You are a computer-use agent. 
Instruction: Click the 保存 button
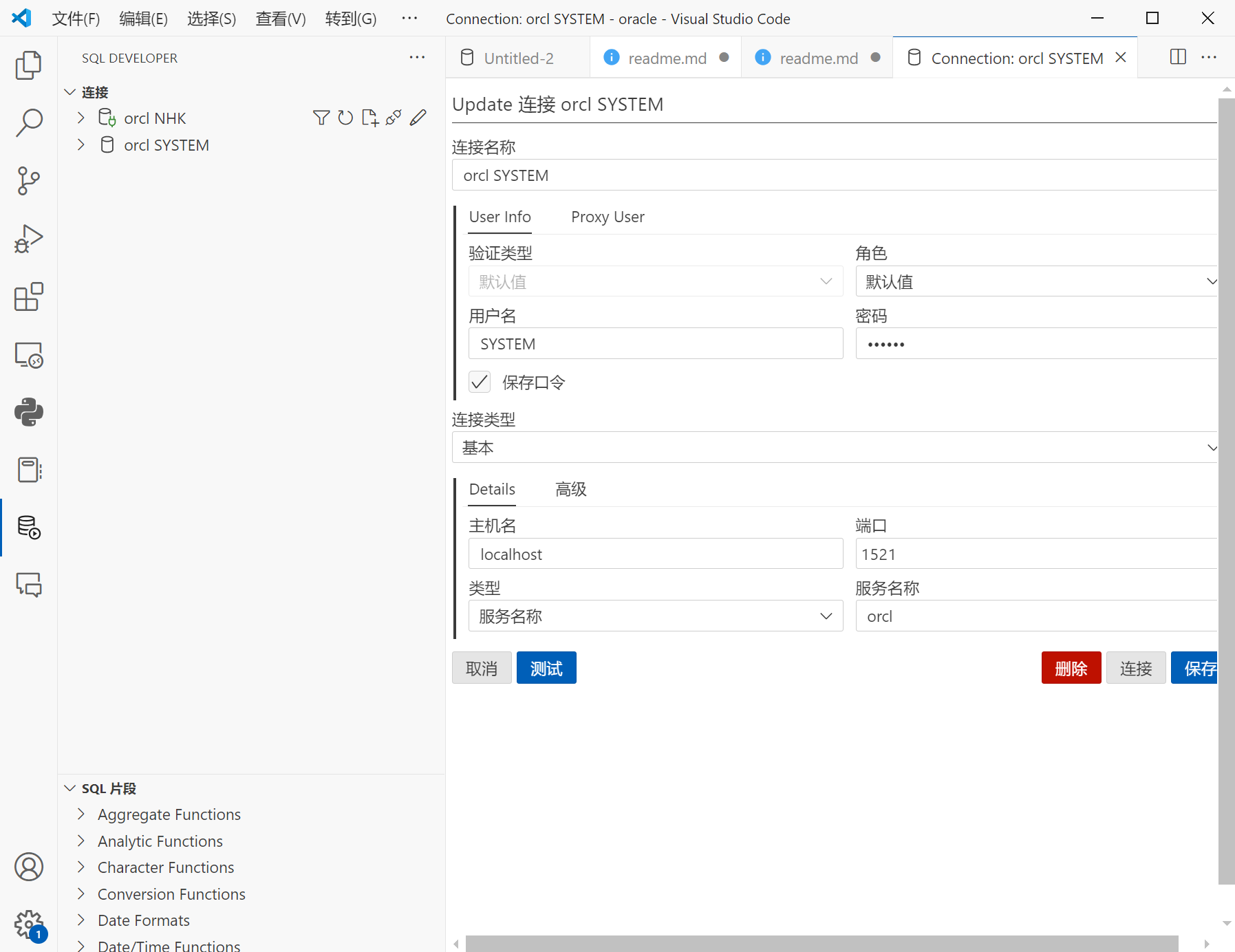[1195, 668]
